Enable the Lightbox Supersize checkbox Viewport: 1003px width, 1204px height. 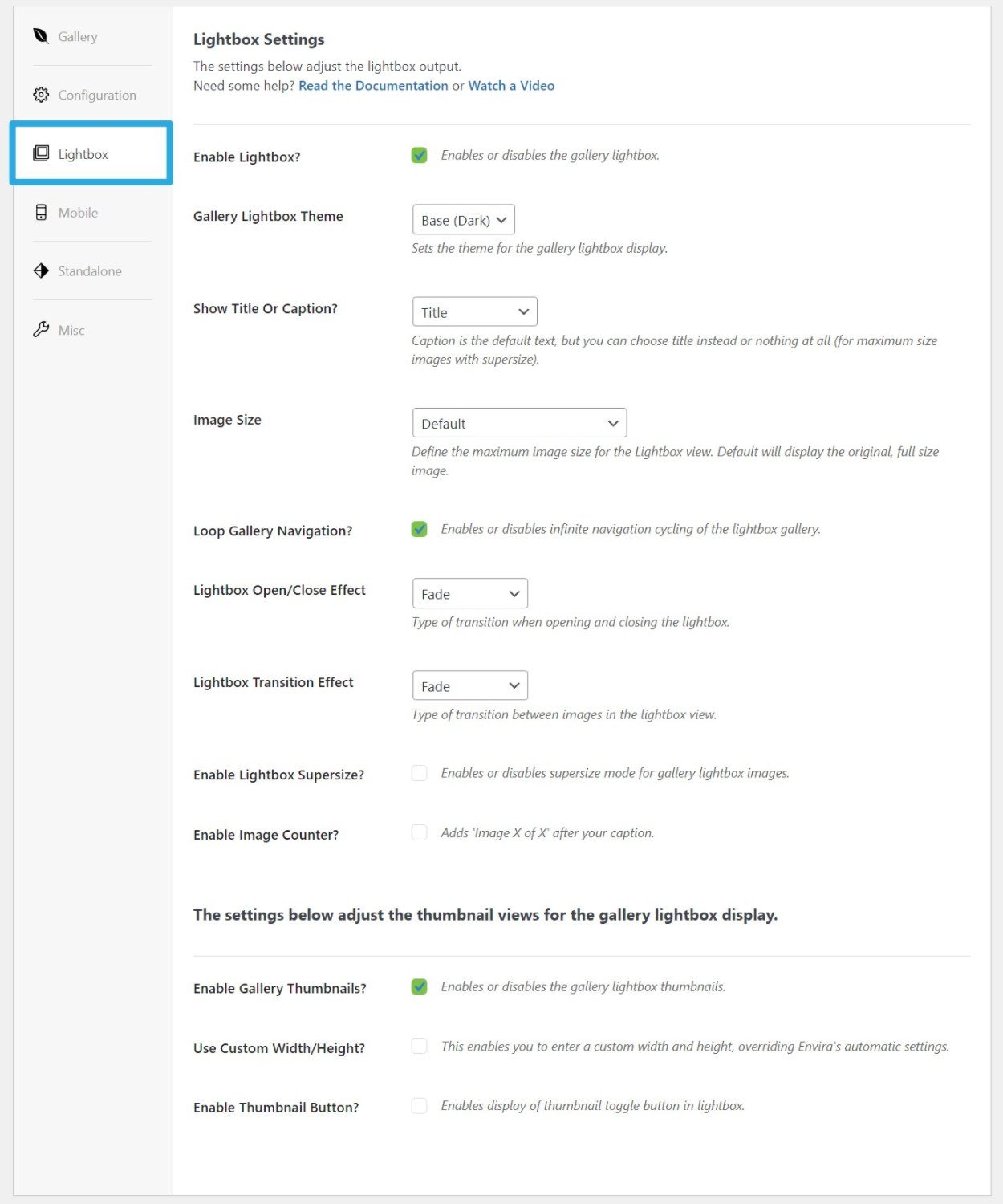(419, 773)
